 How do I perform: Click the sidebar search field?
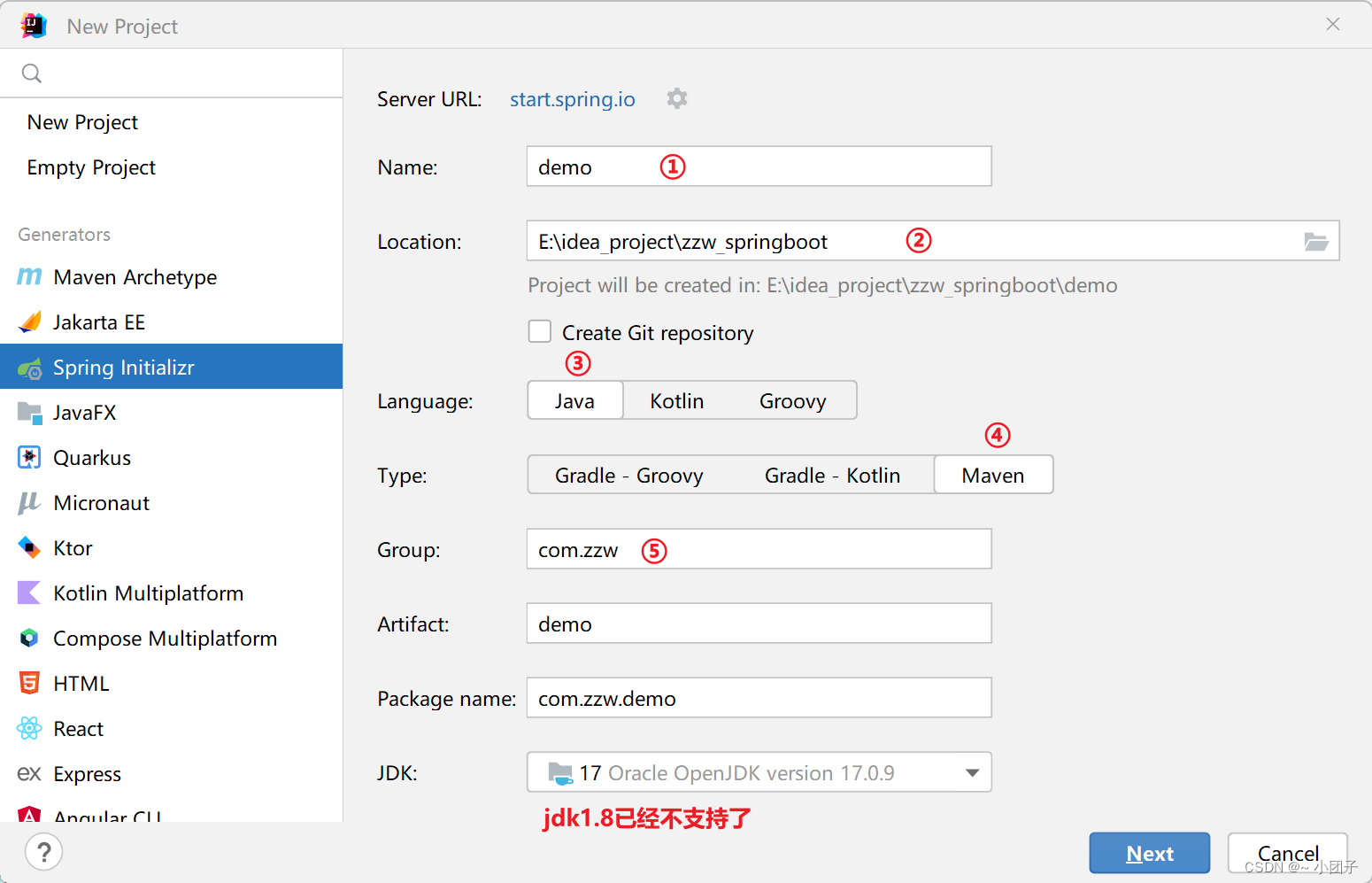(x=171, y=74)
